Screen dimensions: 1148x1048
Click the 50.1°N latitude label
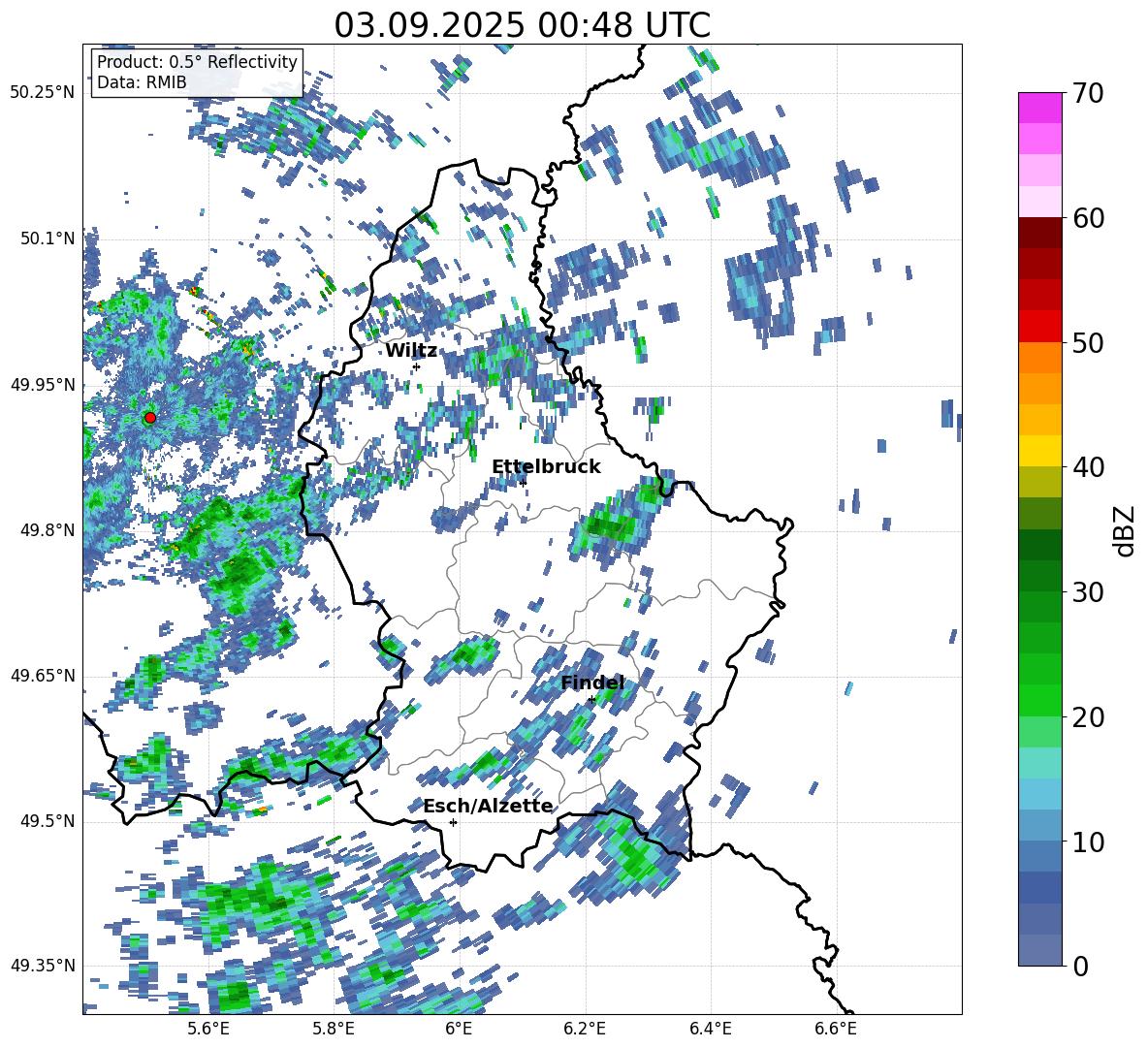click(x=48, y=239)
